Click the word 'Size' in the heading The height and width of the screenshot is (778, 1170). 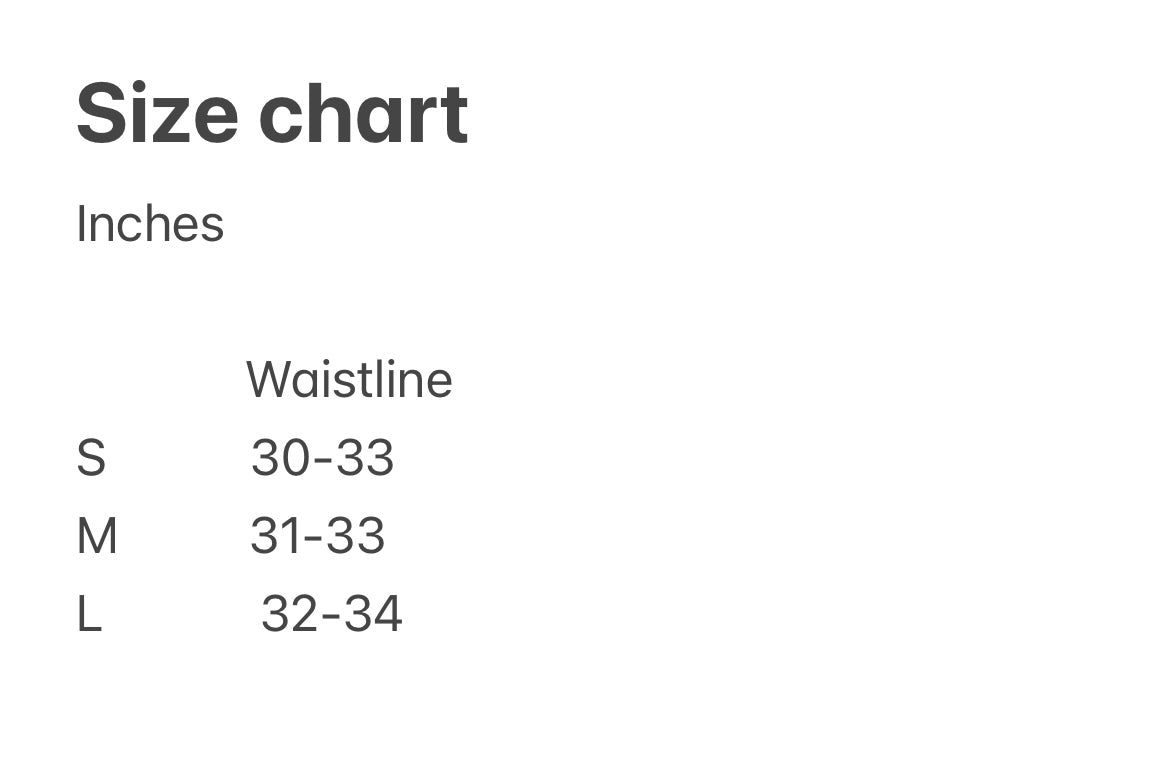[x=157, y=114]
